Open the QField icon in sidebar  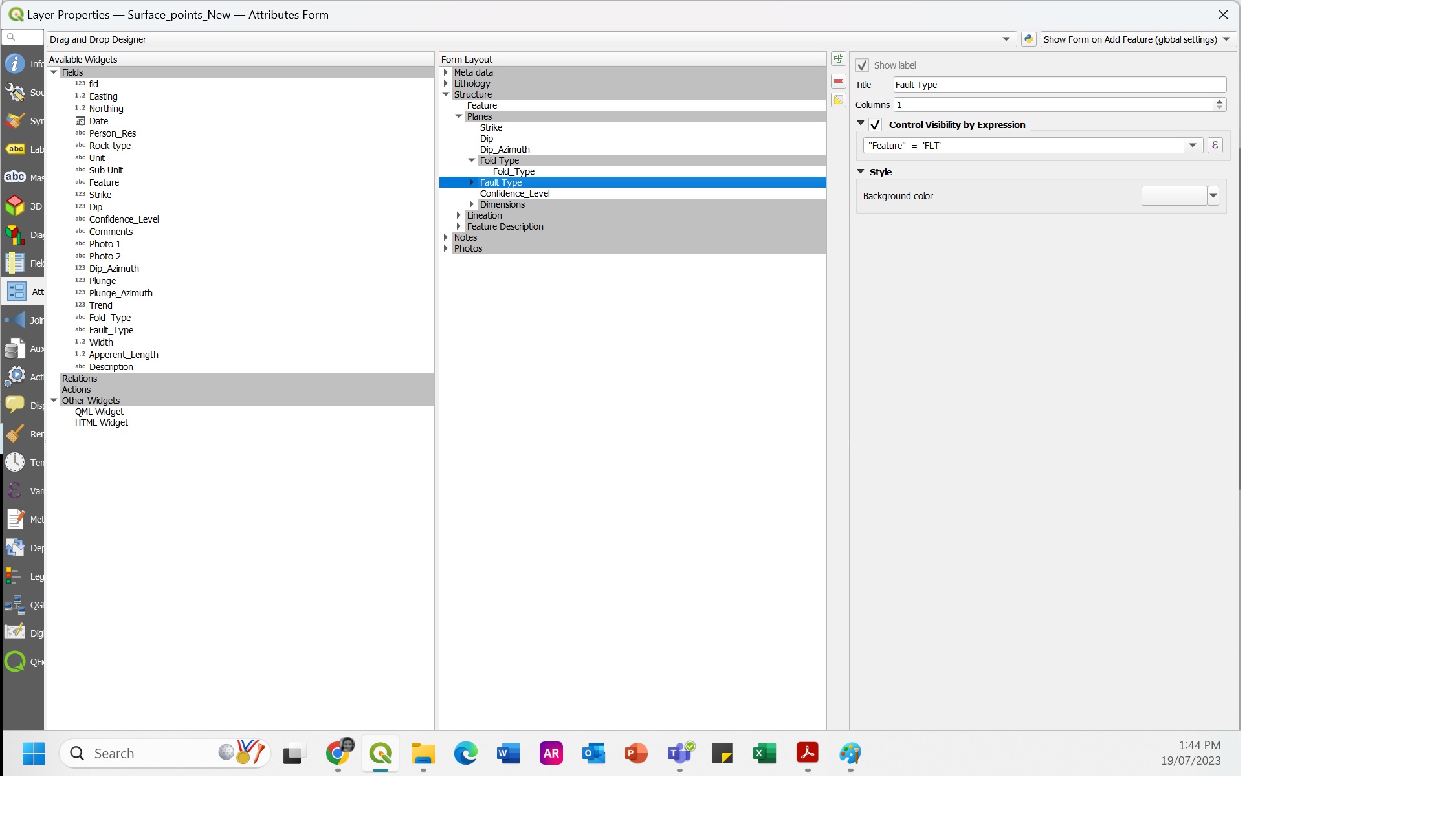(x=15, y=661)
